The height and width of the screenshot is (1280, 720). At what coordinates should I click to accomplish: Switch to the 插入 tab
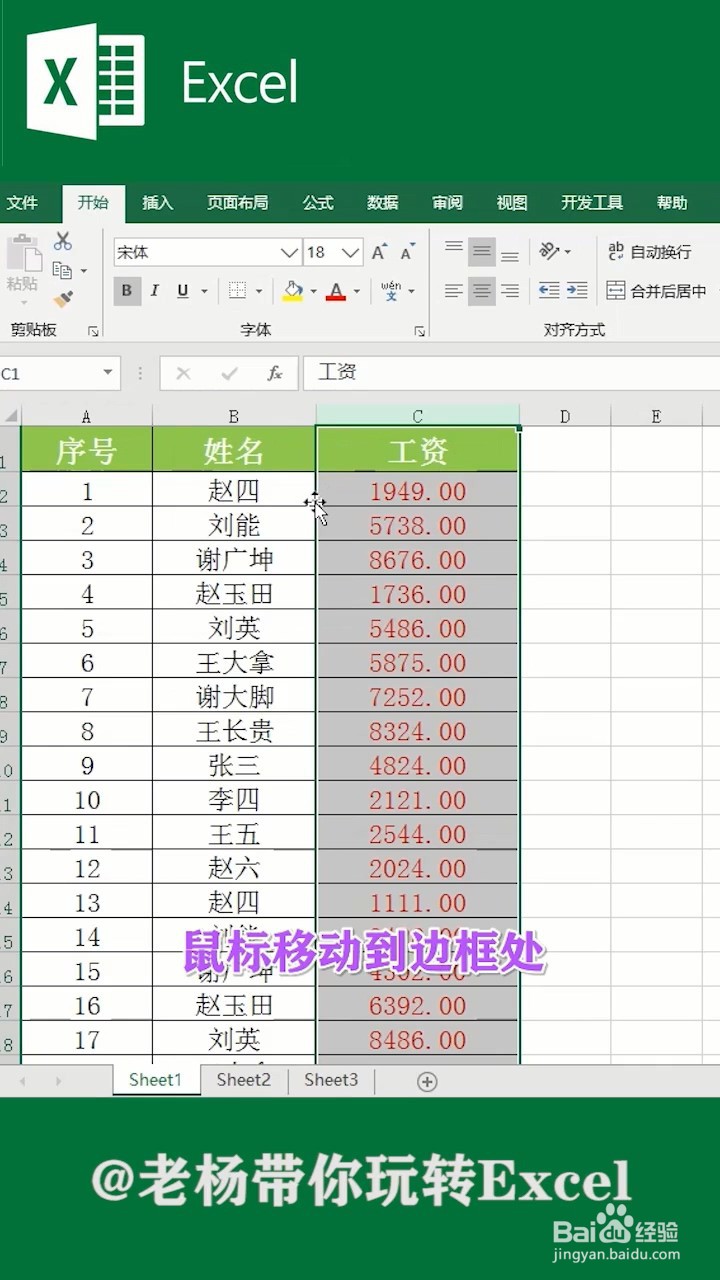pyautogui.click(x=157, y=203)
